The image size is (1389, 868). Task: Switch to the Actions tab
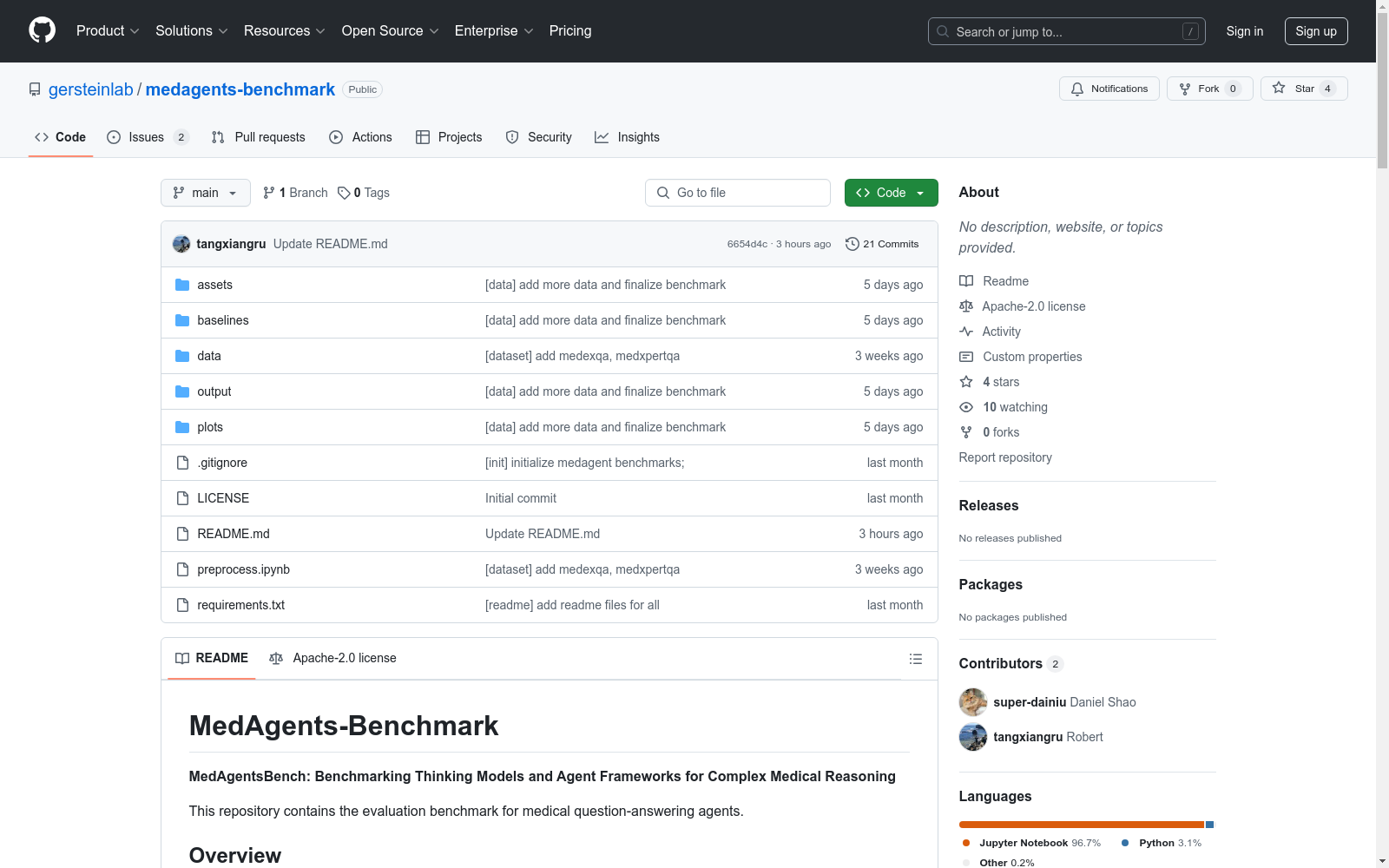pos(360,137)
